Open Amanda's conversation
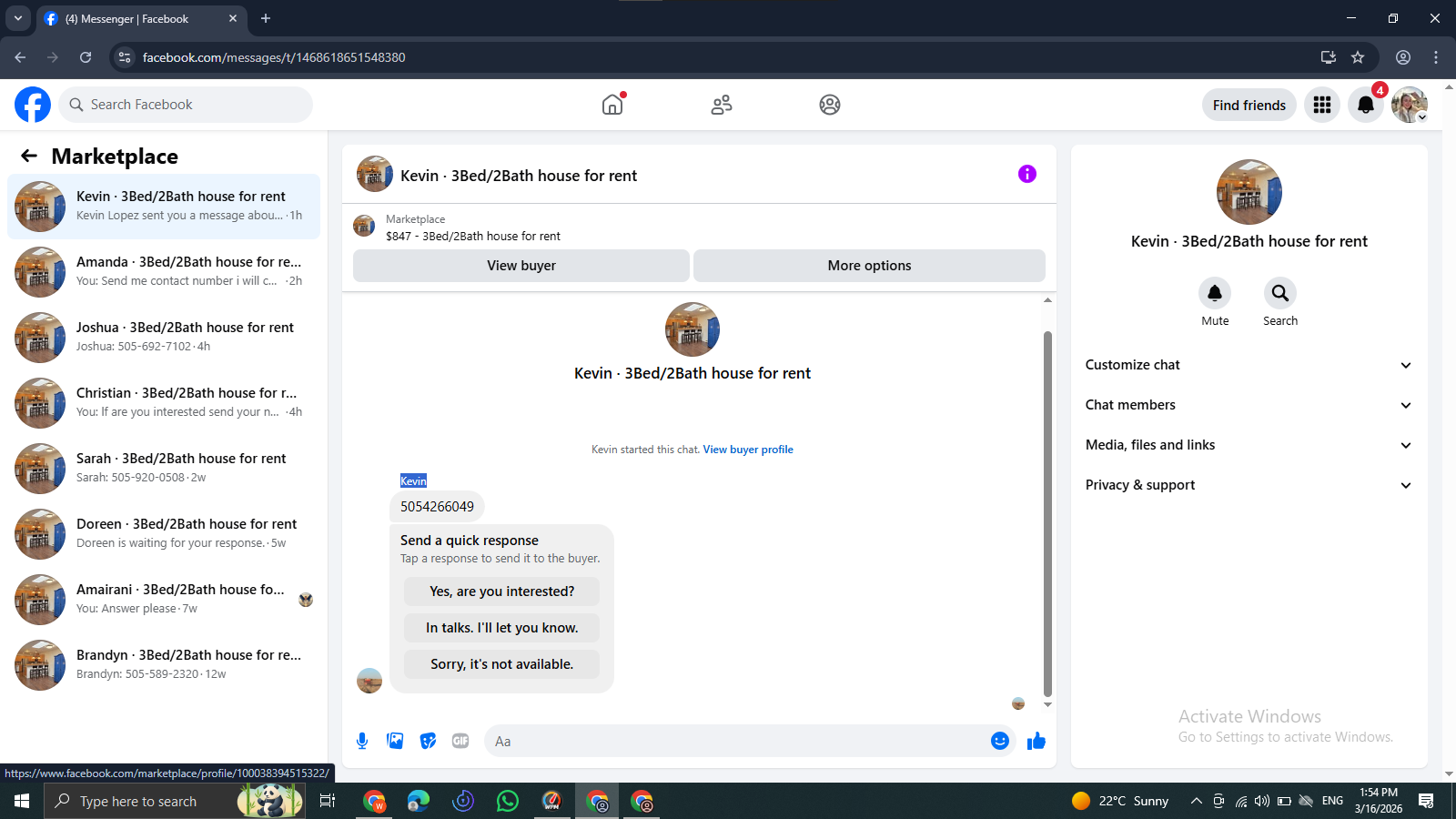 pyautogui.click(x=164, y=272)
